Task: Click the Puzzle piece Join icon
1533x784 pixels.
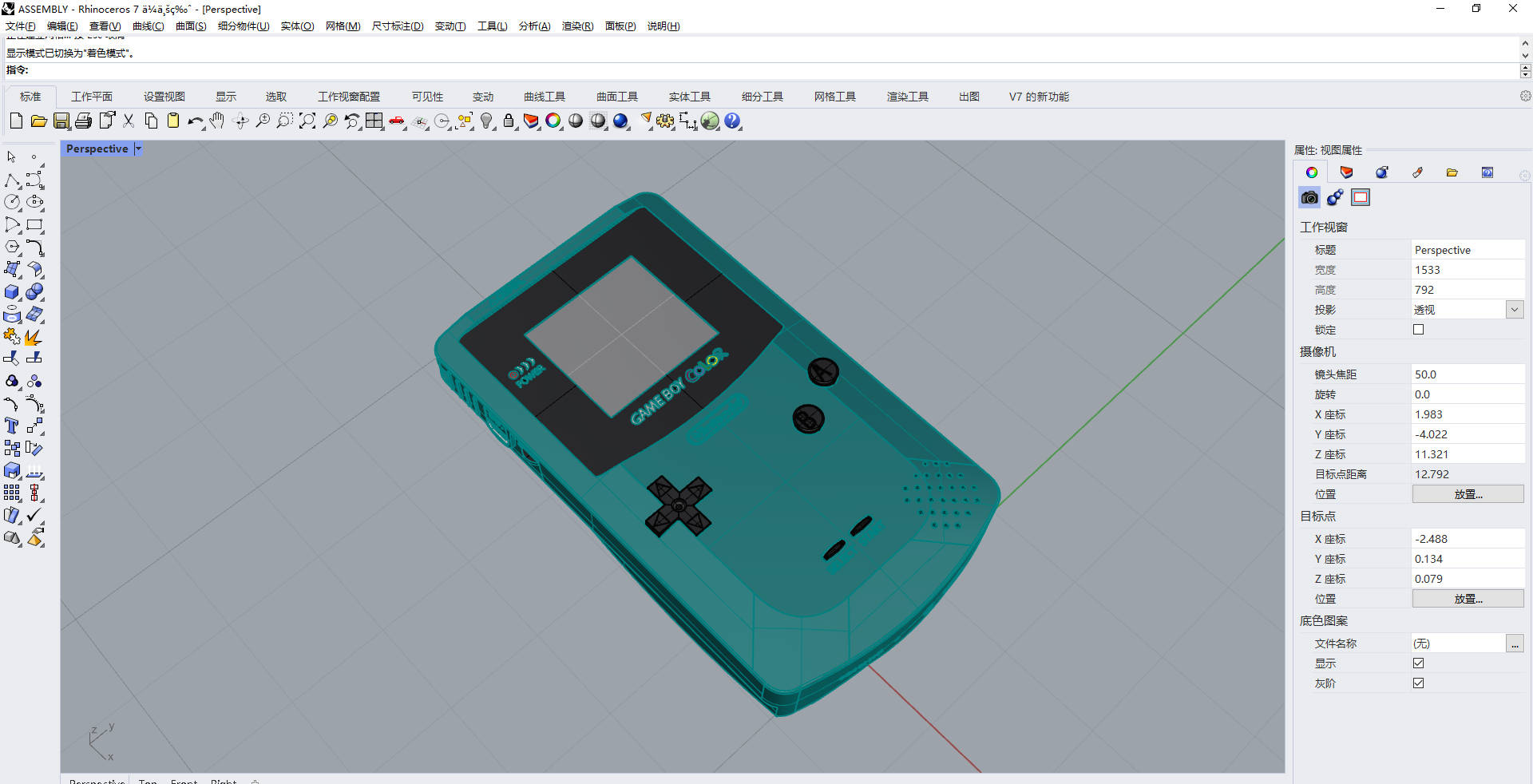Action: (x=12, y=337)
